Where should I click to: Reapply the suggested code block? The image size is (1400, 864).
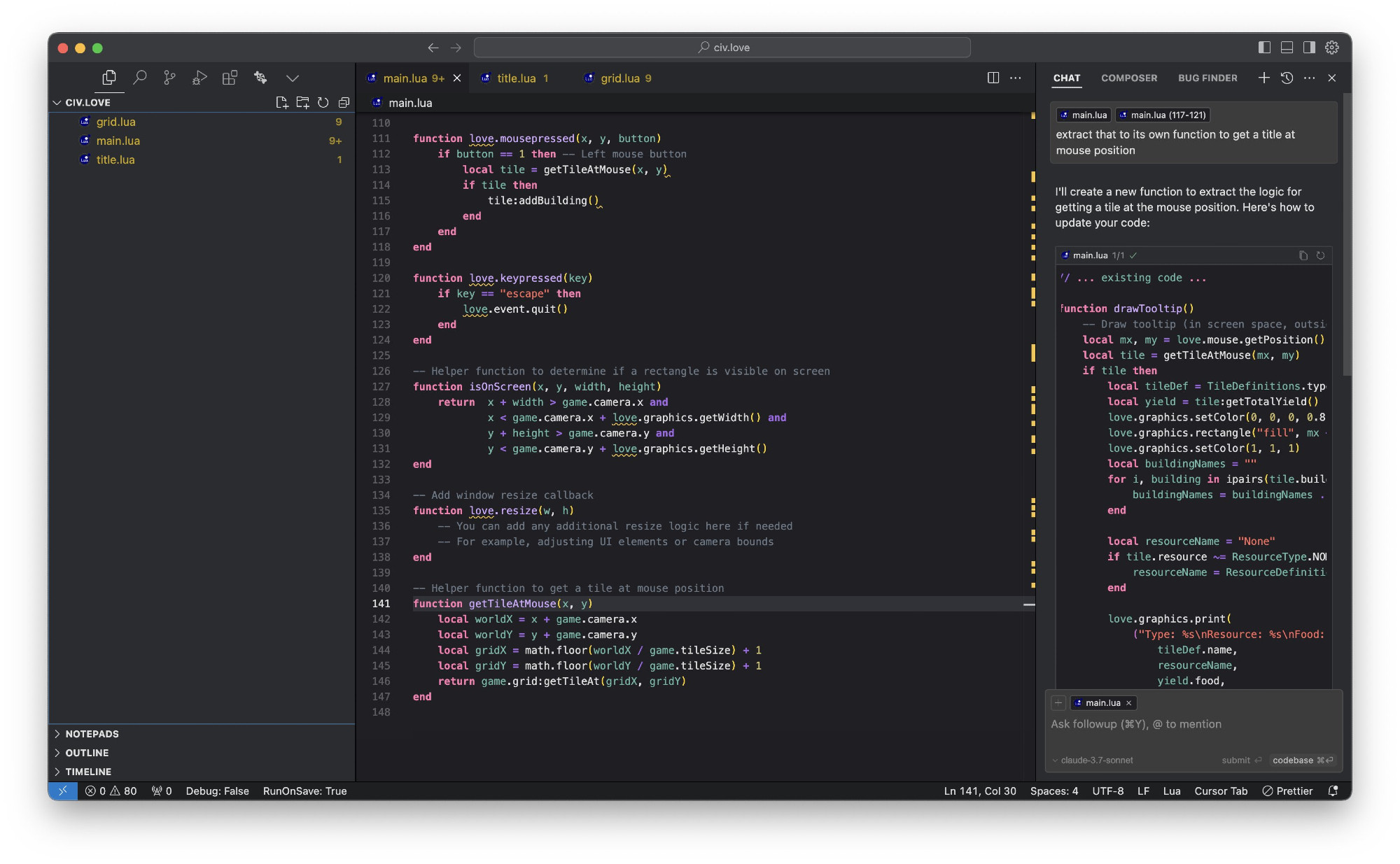click(x=1320, y=255)
